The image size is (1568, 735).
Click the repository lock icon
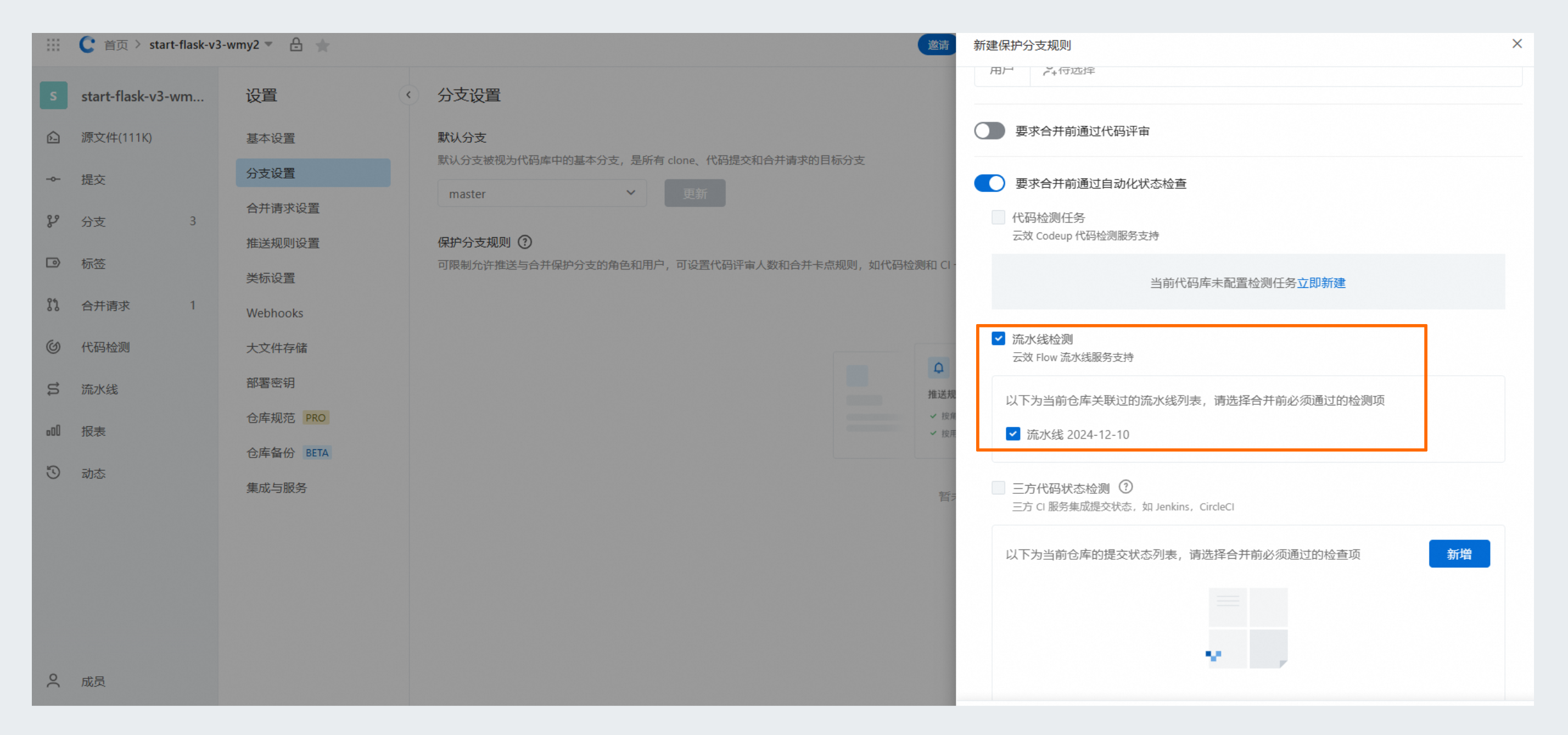pos(296,44)
